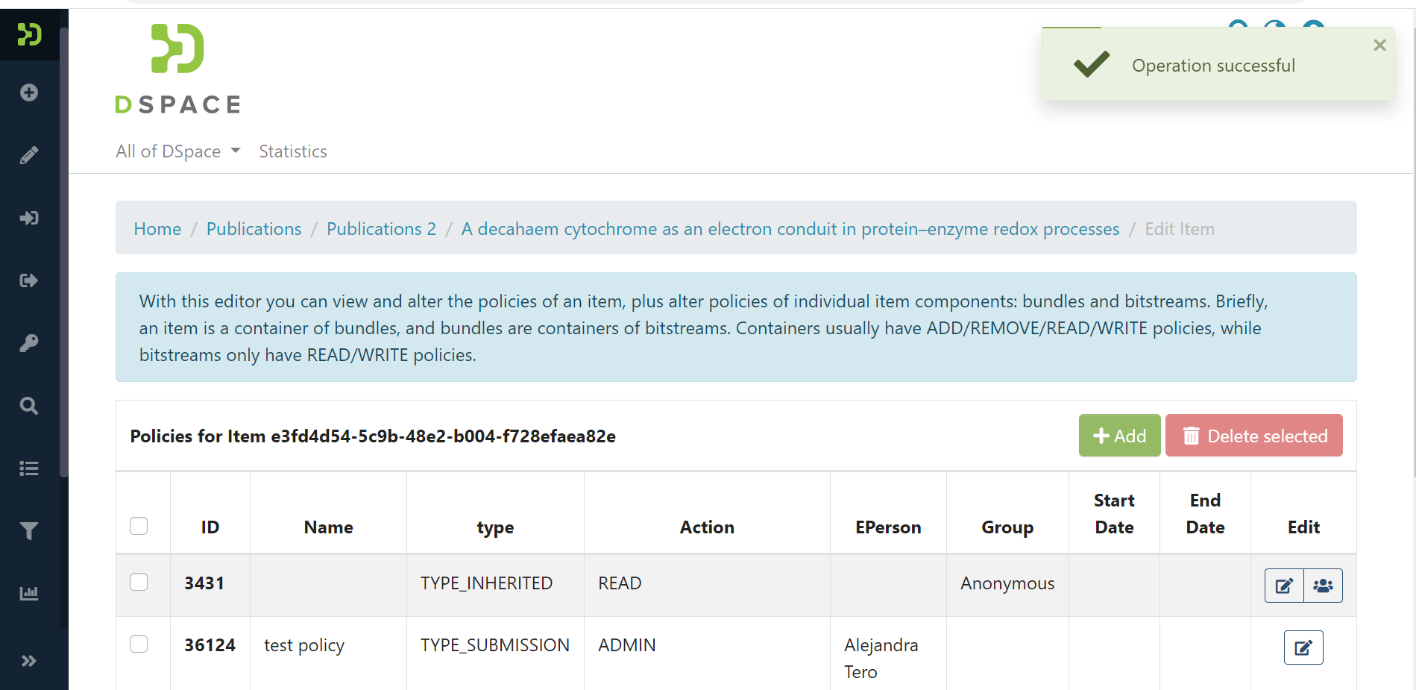1416x690 pixels.
Task: Toggle the select-all checkbox in table header
Action: [139, 526]
